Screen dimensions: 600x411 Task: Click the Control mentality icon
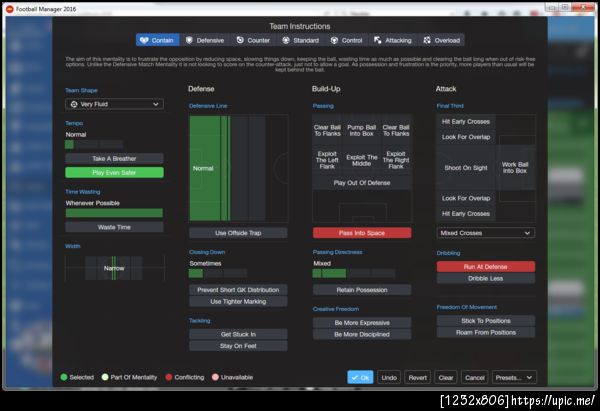[x=334, y=40]
